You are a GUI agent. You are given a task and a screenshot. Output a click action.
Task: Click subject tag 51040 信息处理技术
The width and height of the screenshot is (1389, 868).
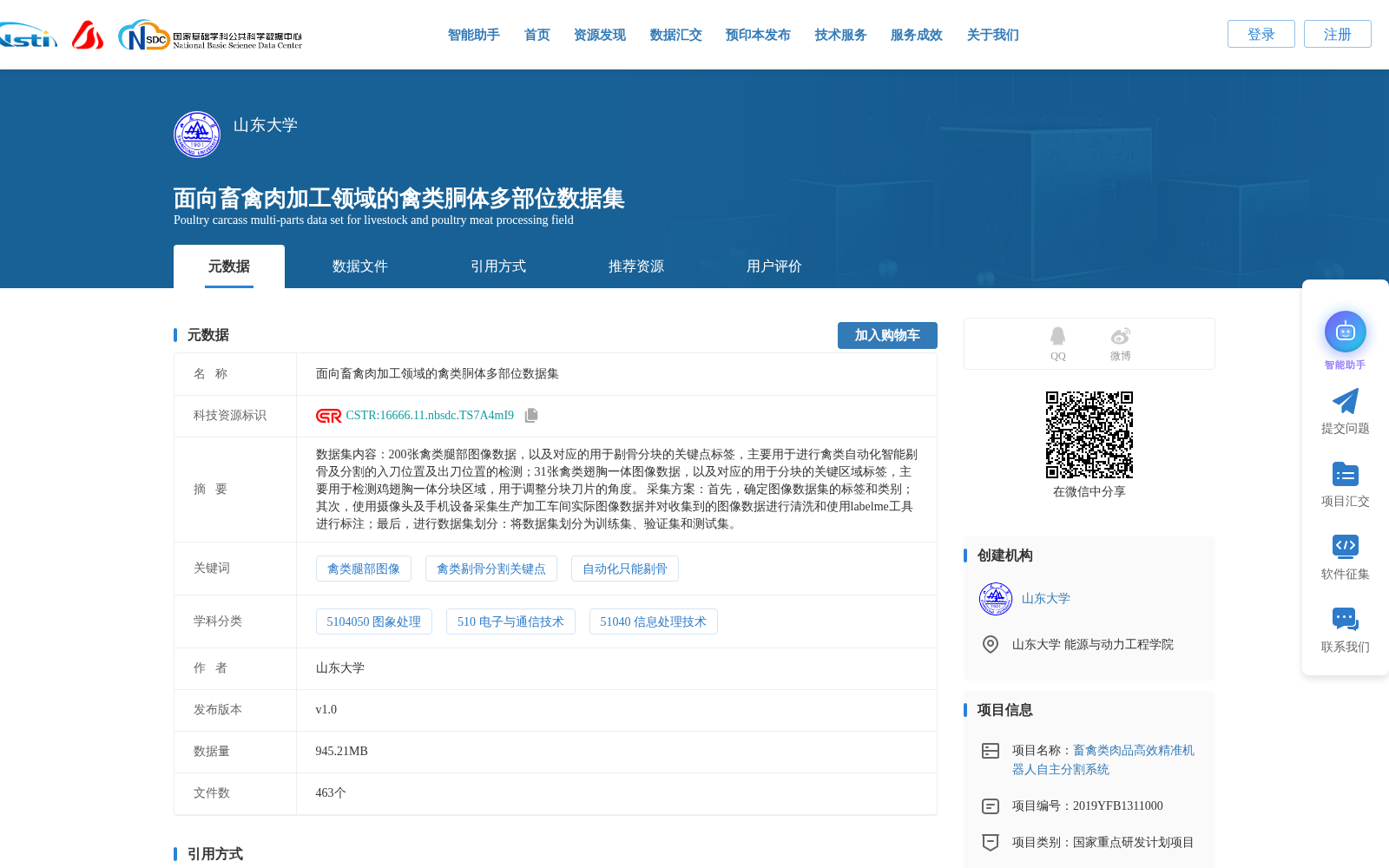[x=653, y=621]
